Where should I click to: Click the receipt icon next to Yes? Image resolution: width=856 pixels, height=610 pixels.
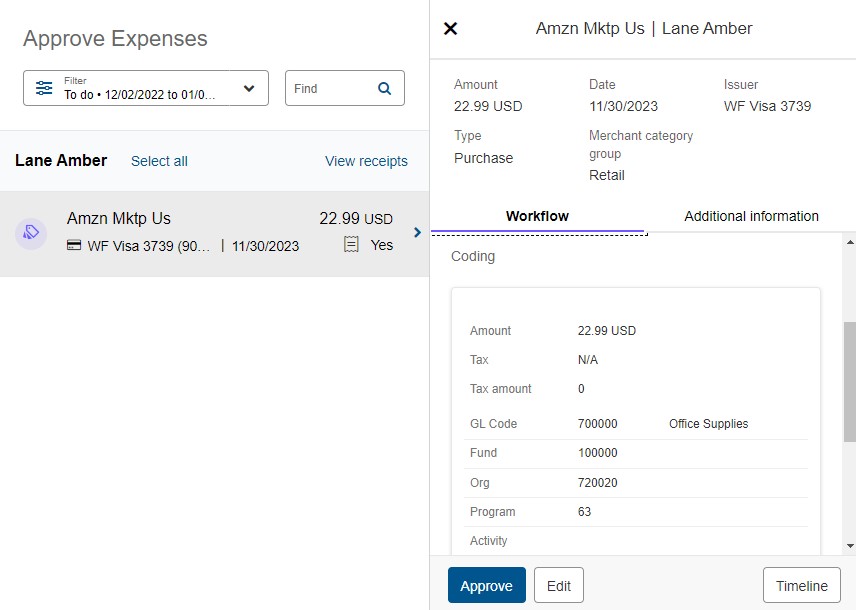(351, 244)
